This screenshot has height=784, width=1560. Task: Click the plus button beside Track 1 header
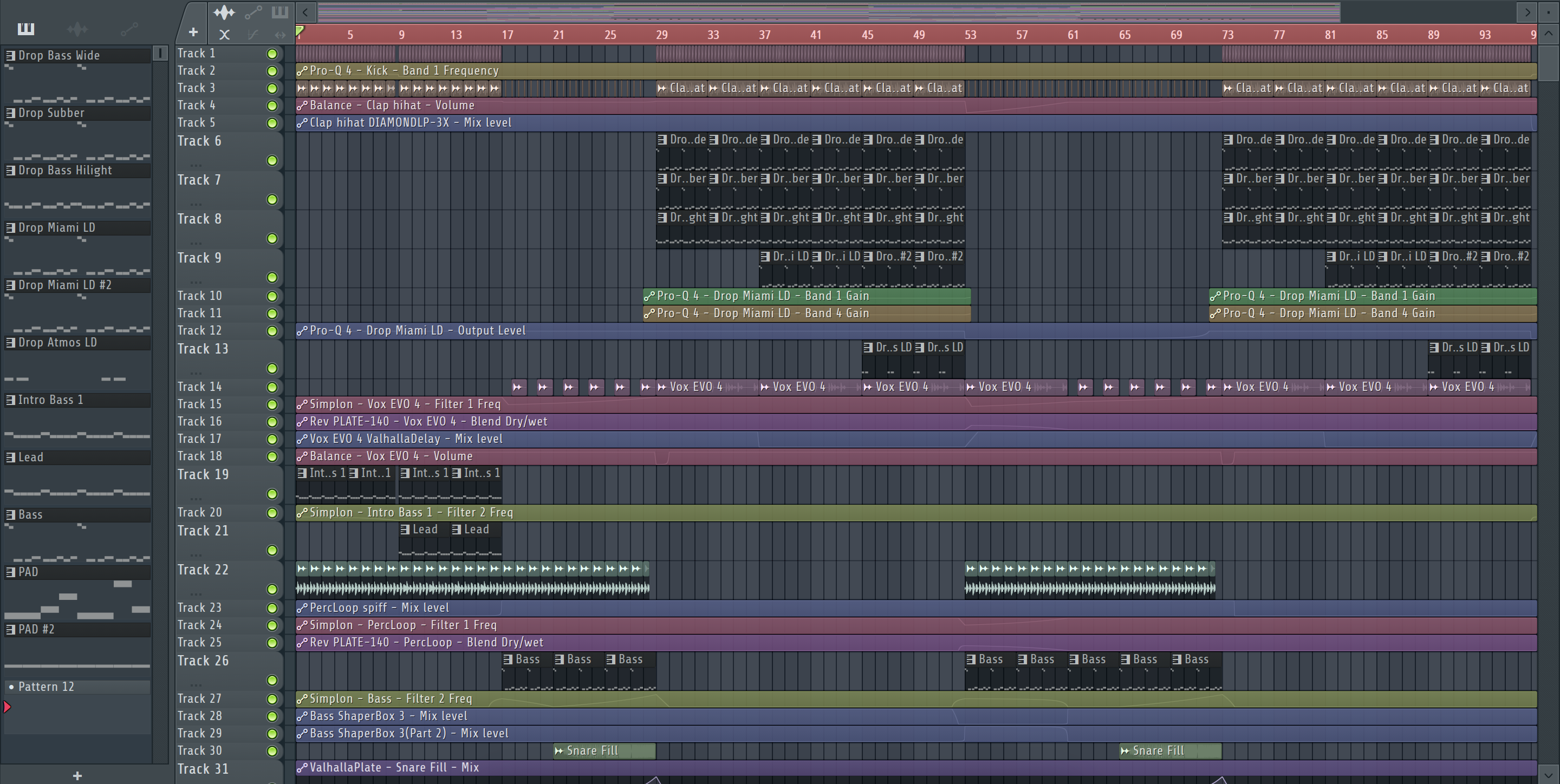(193, 32)
